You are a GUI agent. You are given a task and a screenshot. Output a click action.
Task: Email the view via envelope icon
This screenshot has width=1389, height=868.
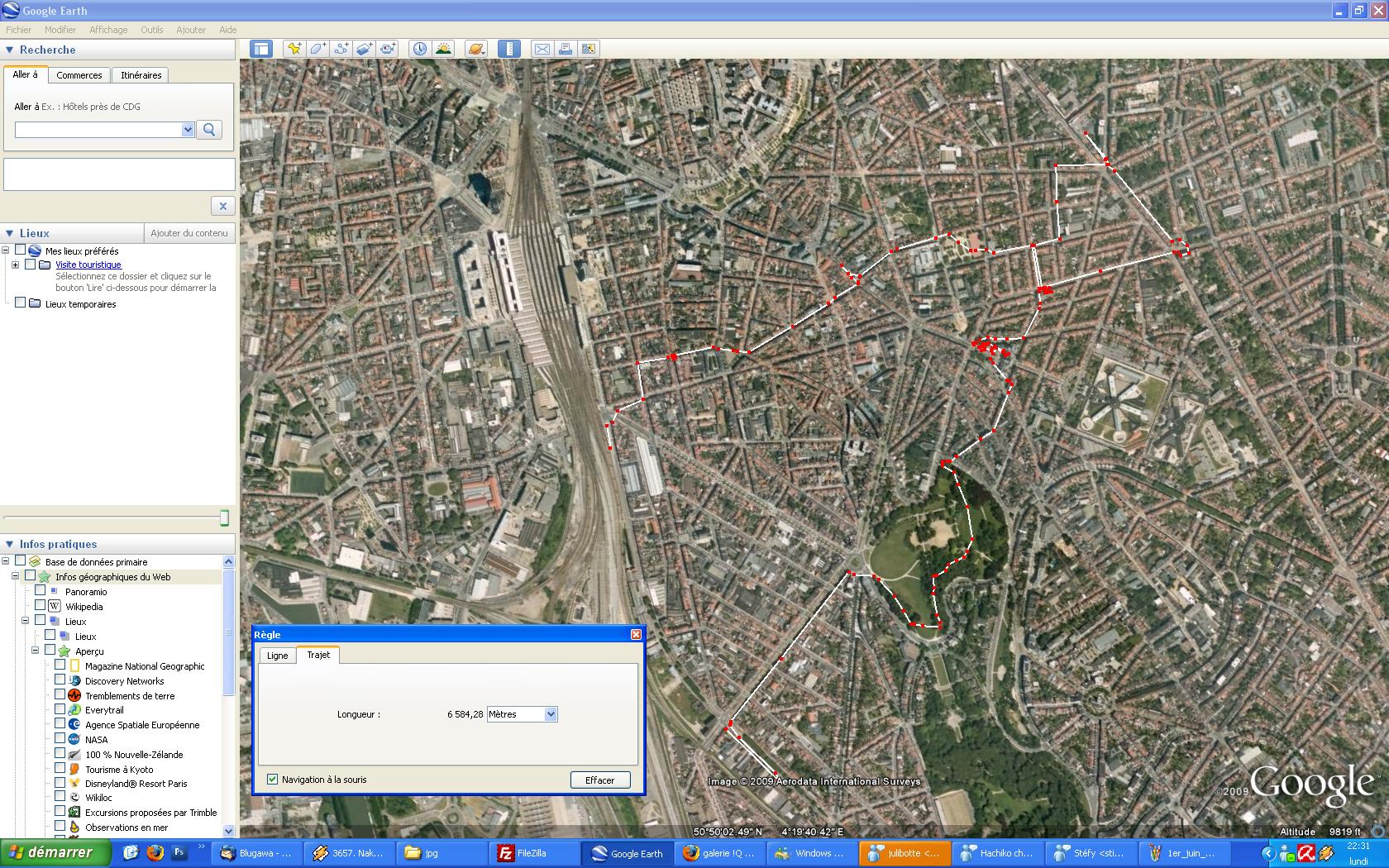tap(542, 49)
